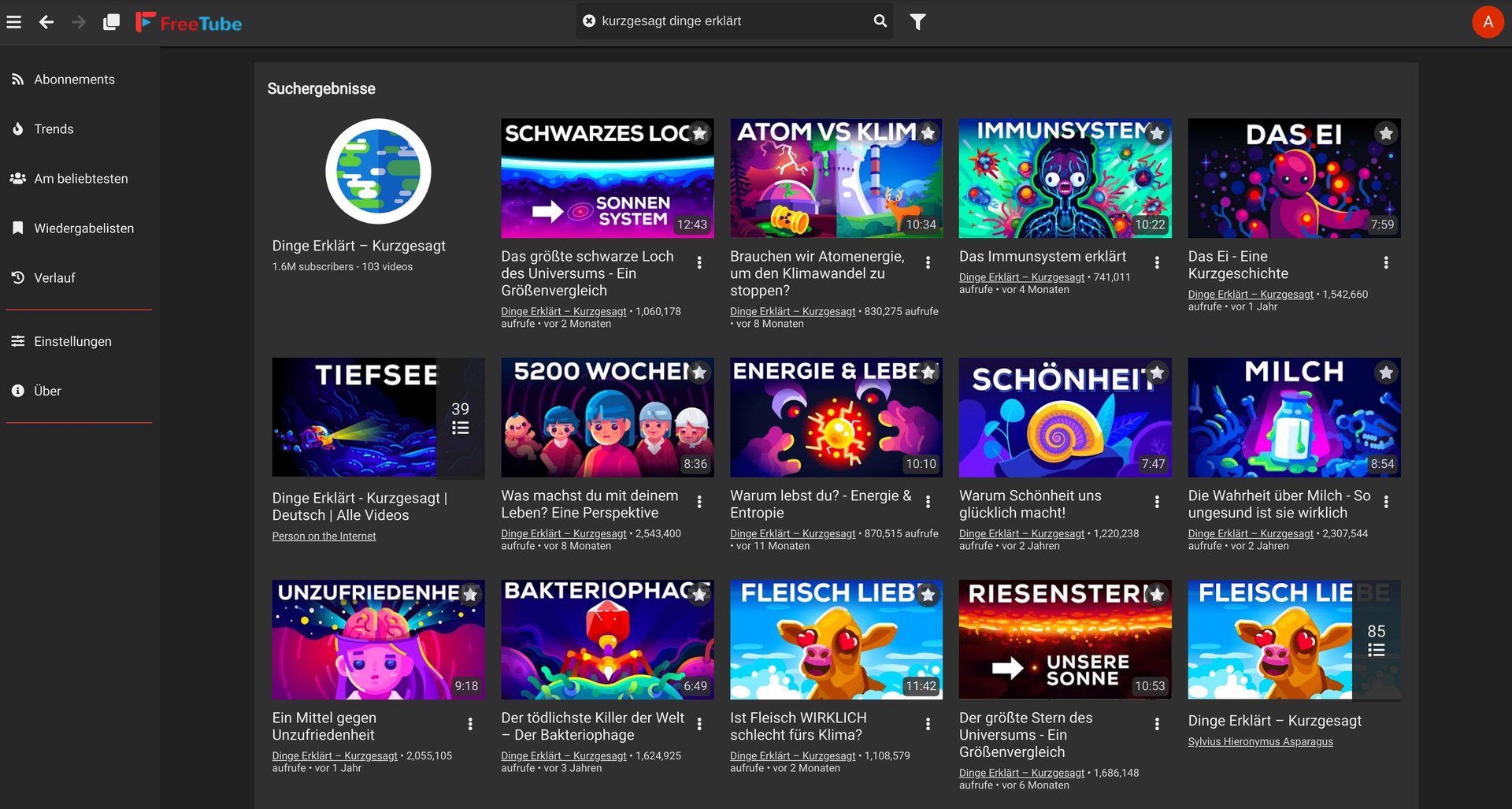Screen dimensions: 1512x809
Task: Favorite the Riesenstern video via star
Action: point(1157,595)
